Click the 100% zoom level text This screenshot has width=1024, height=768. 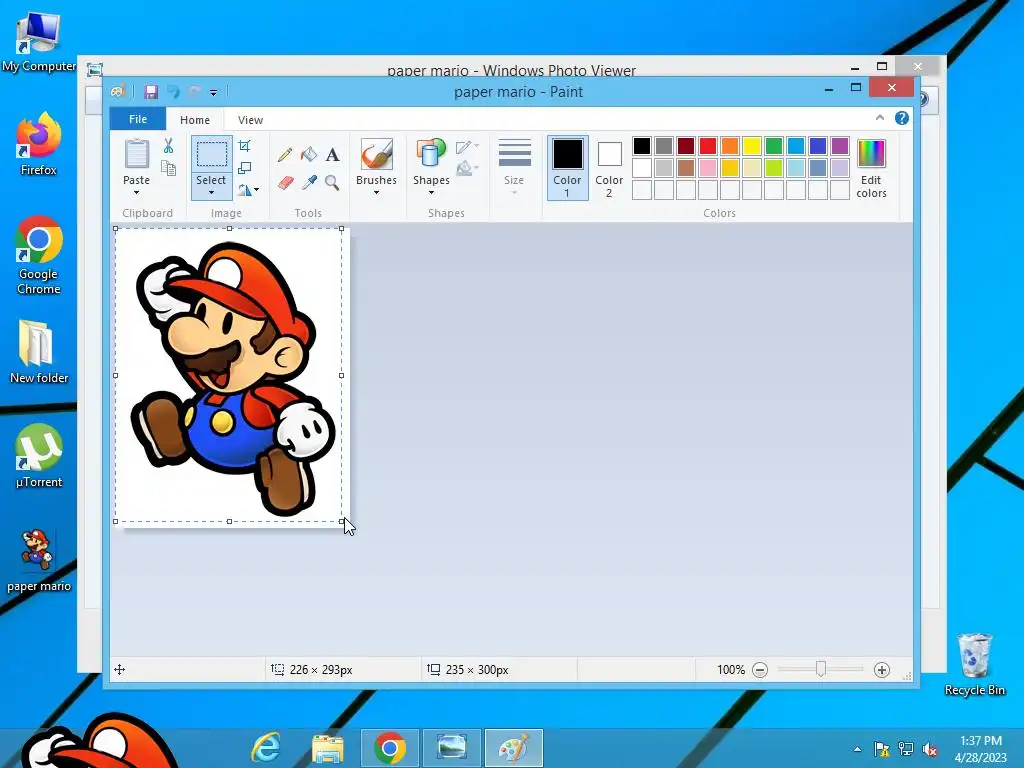(730, 669)
